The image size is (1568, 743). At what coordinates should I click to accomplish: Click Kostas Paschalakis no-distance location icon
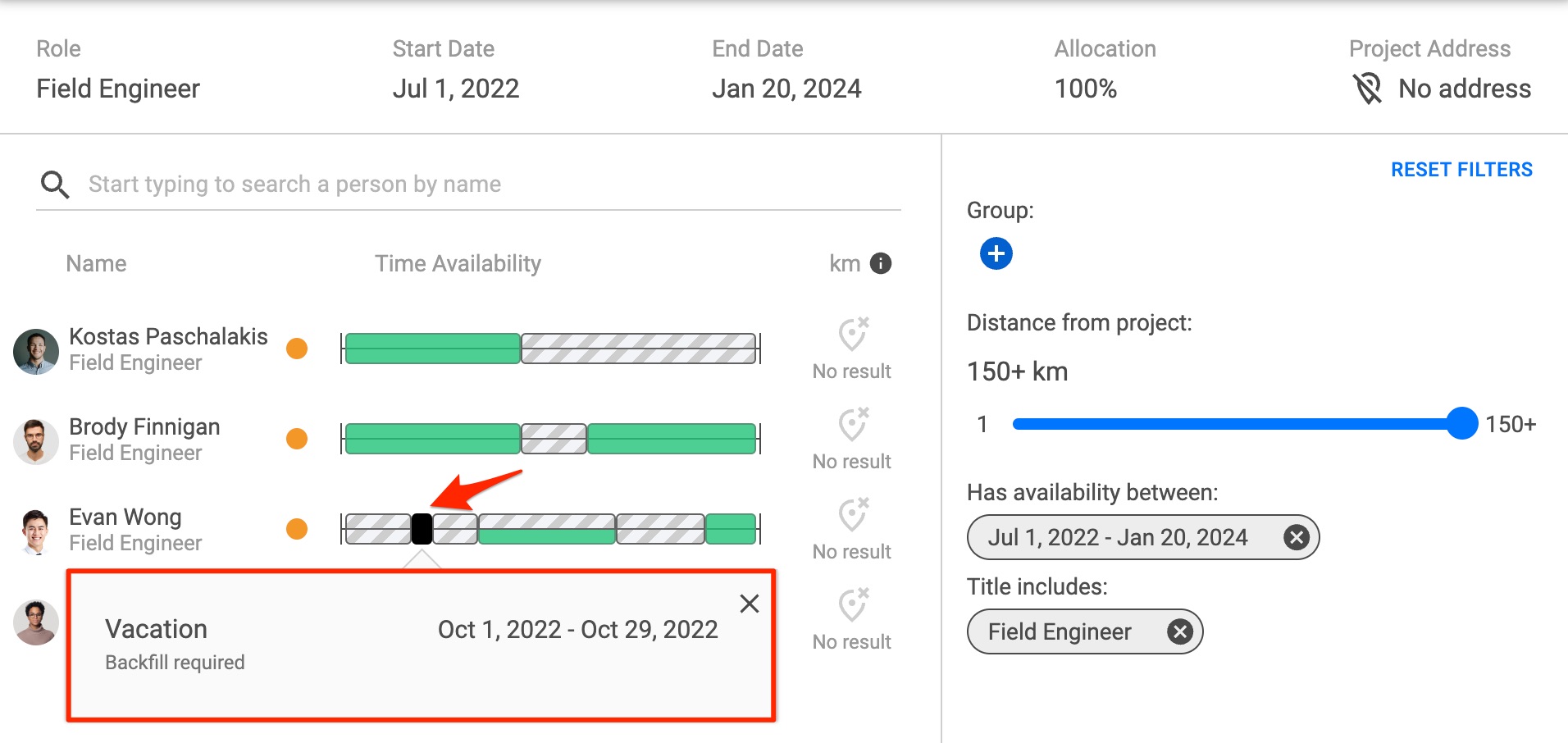coord(852,334)
